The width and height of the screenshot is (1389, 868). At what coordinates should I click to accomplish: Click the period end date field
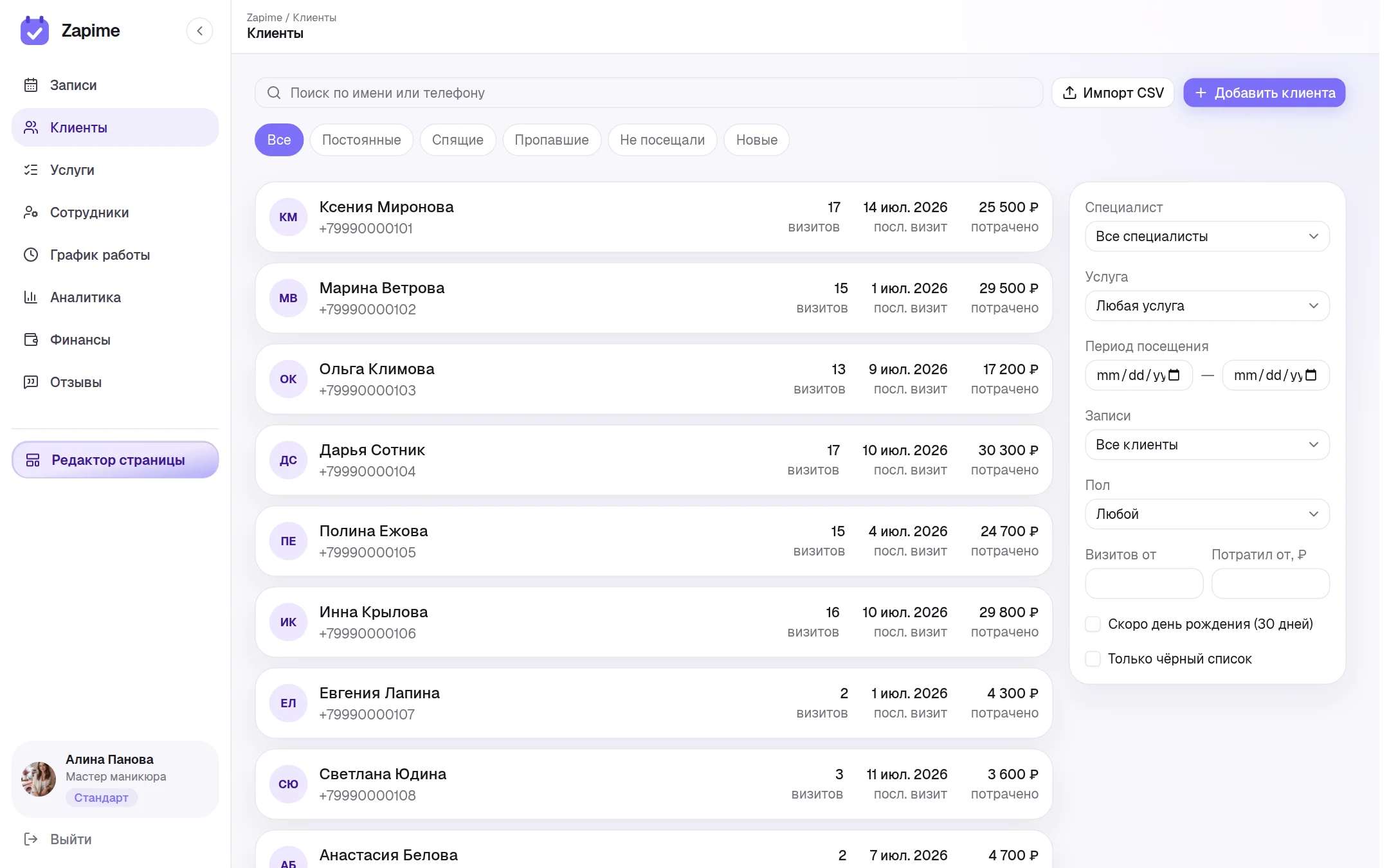point(1276,375)
